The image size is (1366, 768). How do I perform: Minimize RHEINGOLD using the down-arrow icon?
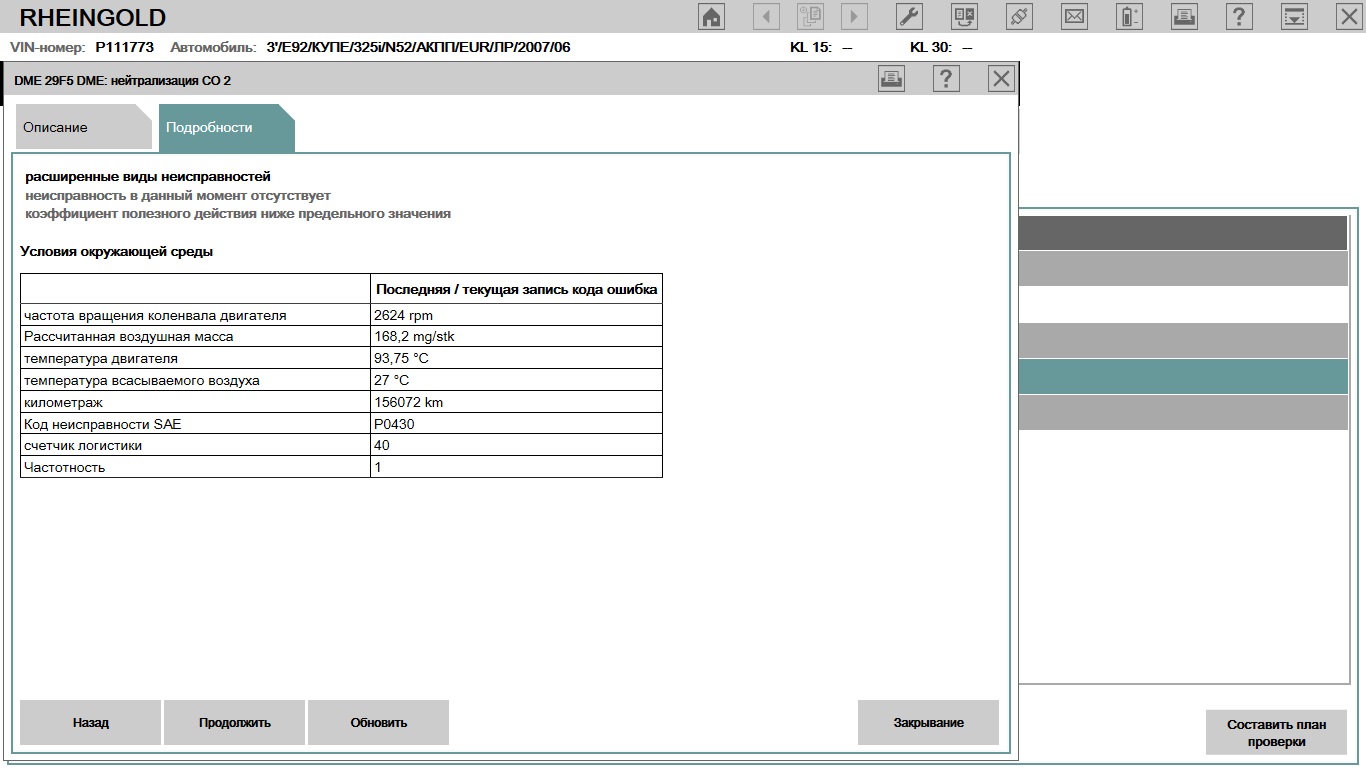pos(1294,16)
